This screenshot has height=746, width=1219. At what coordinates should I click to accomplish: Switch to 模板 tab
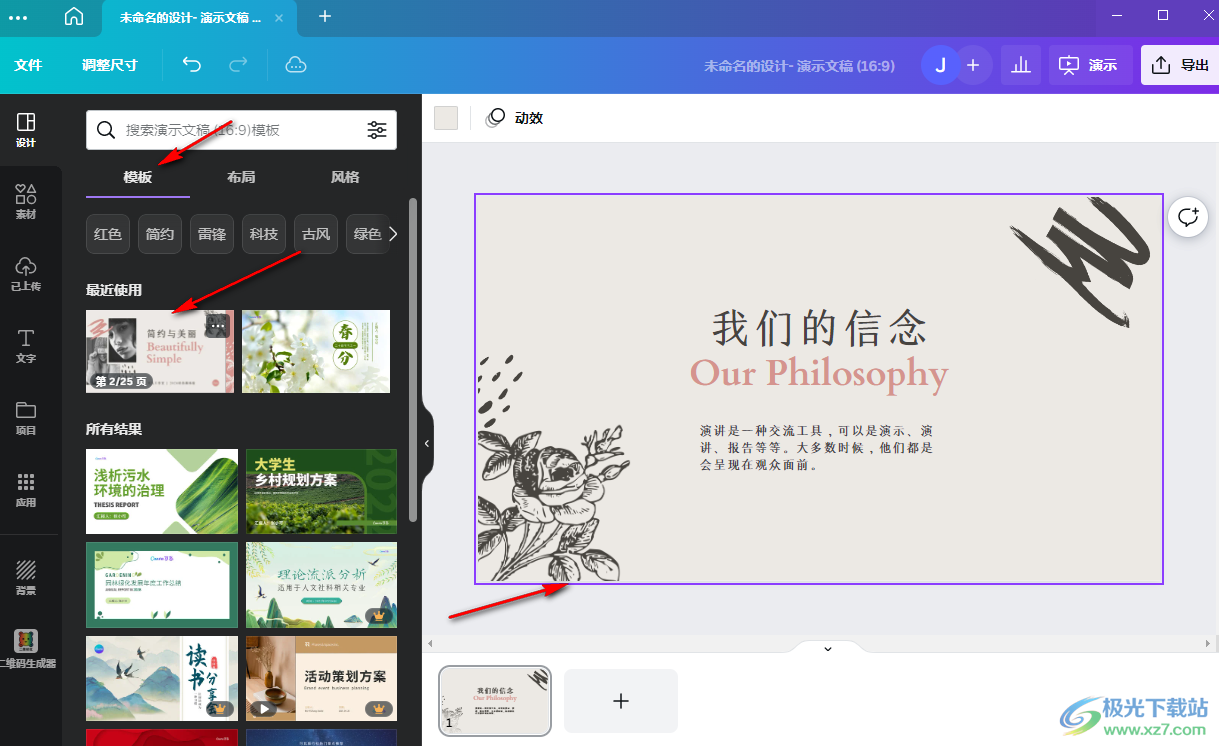(138, 177)
